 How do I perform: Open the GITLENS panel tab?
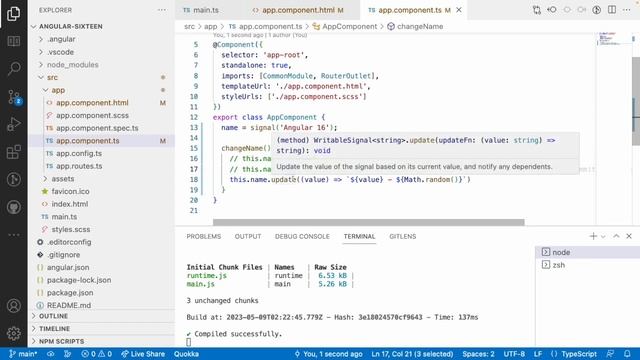[402, 236]
